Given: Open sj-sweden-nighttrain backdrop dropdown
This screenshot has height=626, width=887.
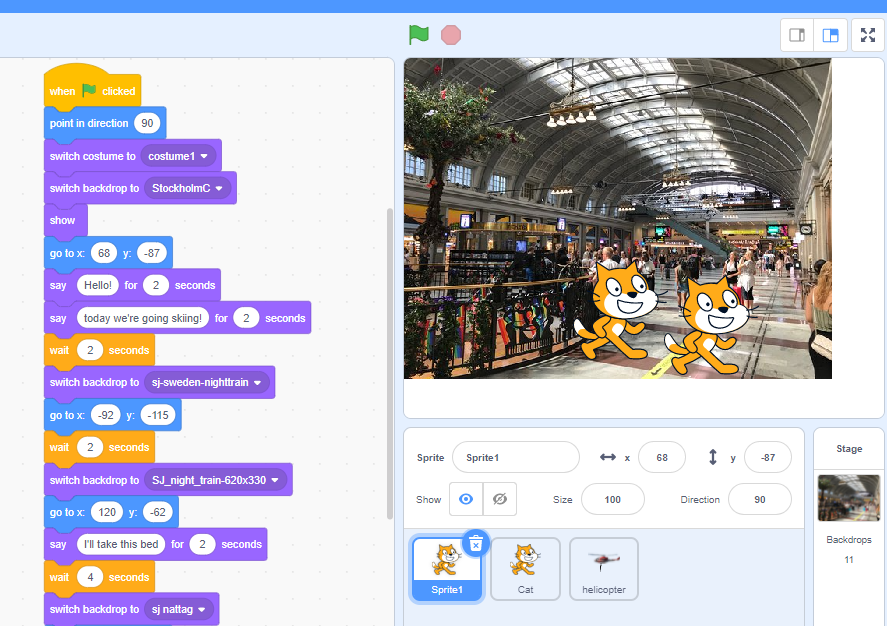Looking at the screenshot, I should tap(206, 382).
